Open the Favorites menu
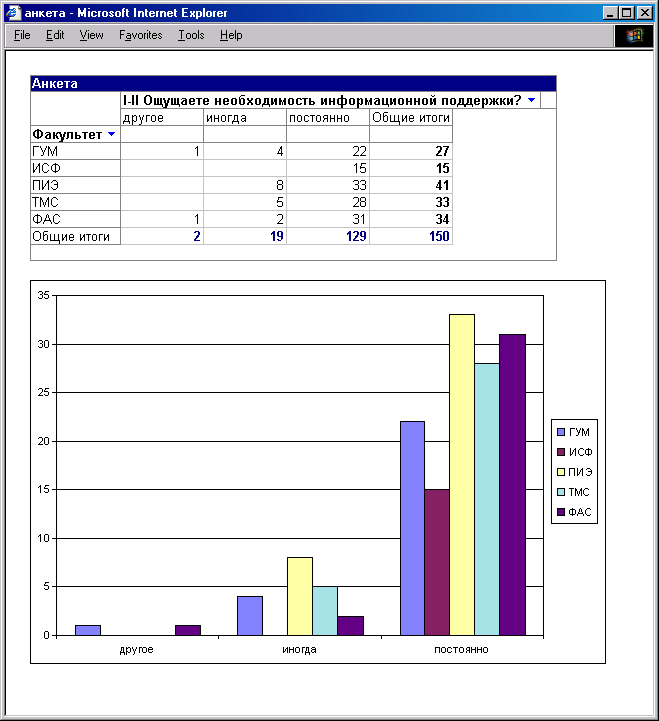 click(141, 35)
